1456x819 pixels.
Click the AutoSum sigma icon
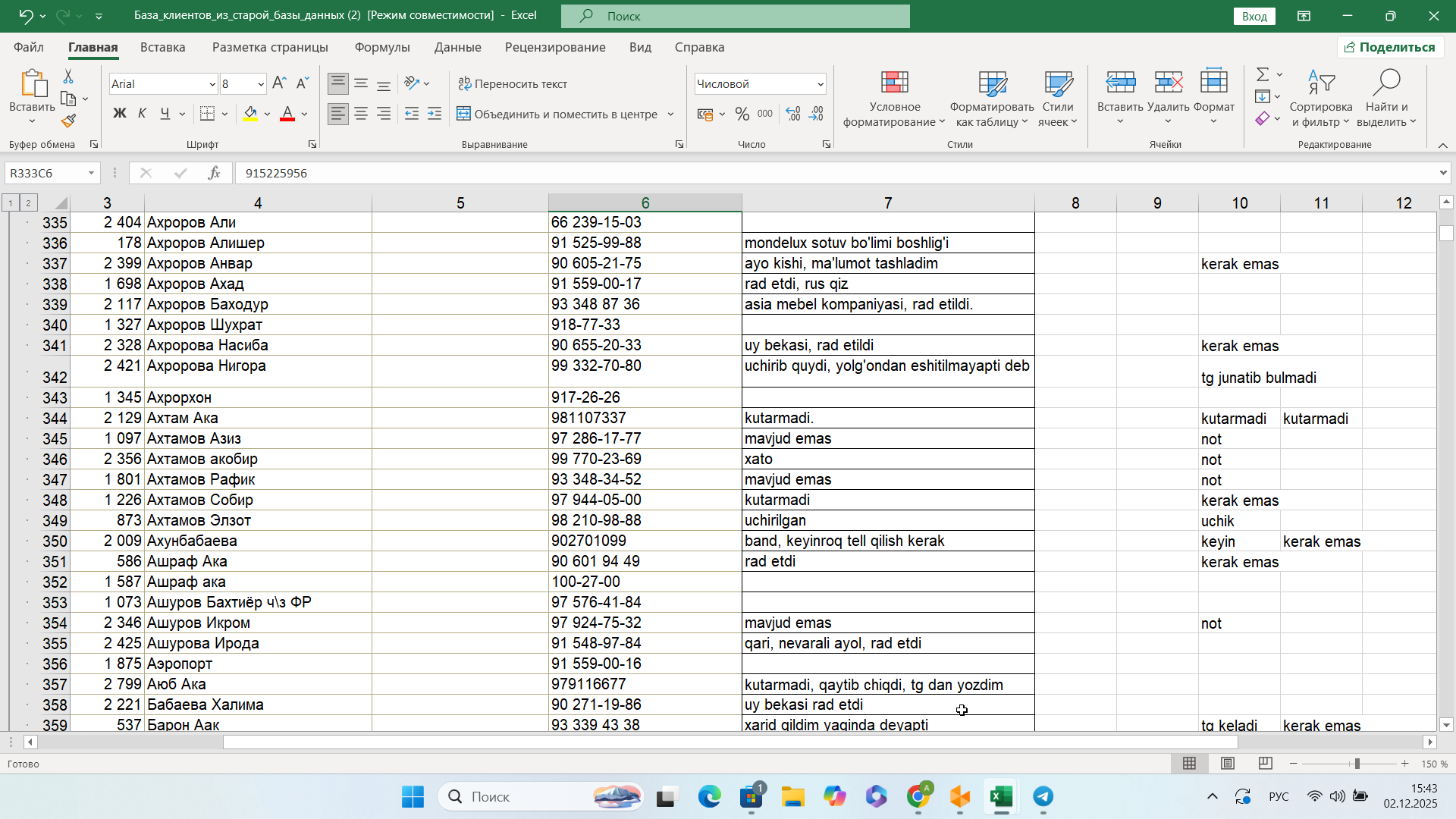[1263, 74]
